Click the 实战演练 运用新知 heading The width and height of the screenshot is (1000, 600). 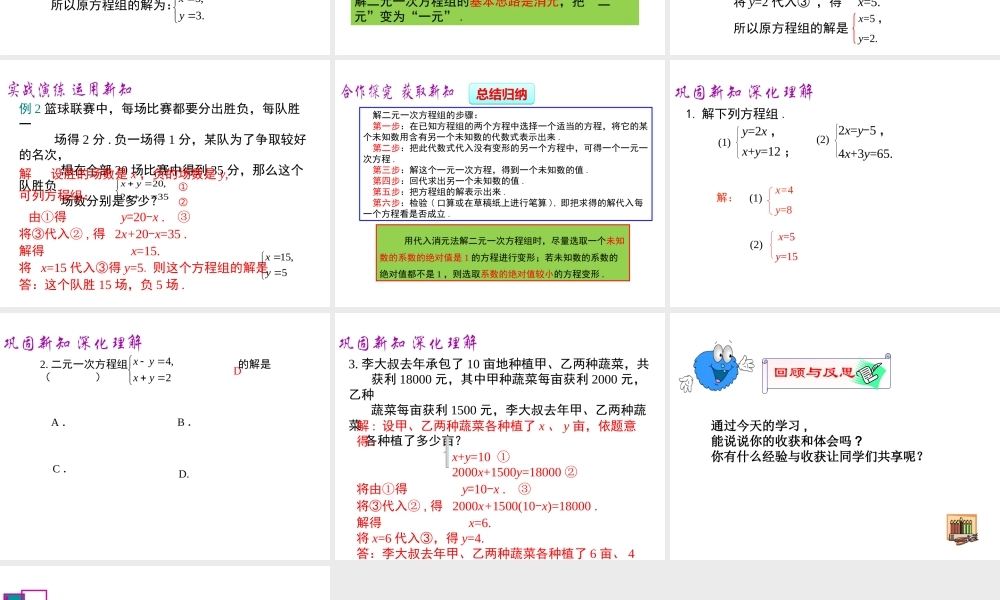(x=70, y=89)
